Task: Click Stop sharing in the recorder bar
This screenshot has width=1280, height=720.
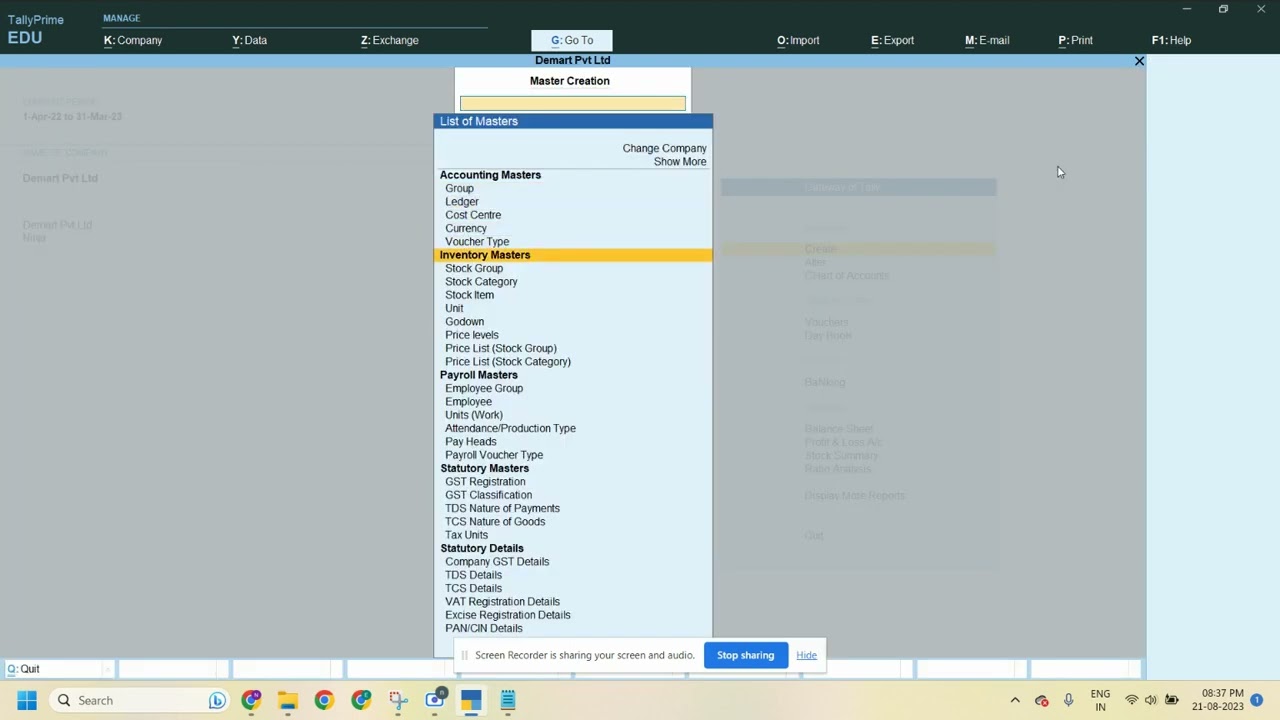Action: tap(745, 655)
